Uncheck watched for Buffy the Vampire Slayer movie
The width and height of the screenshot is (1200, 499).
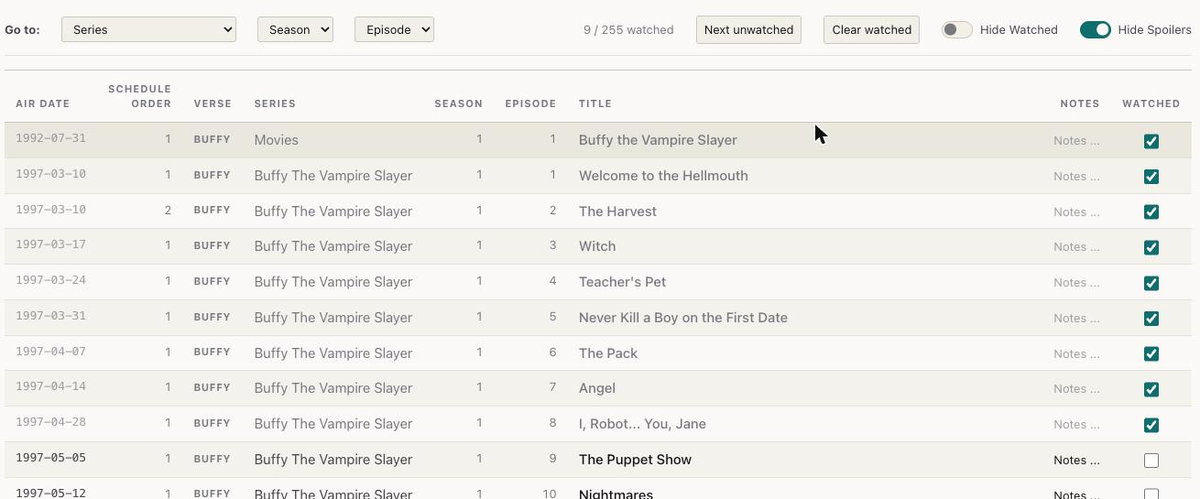pos(1151,141)
